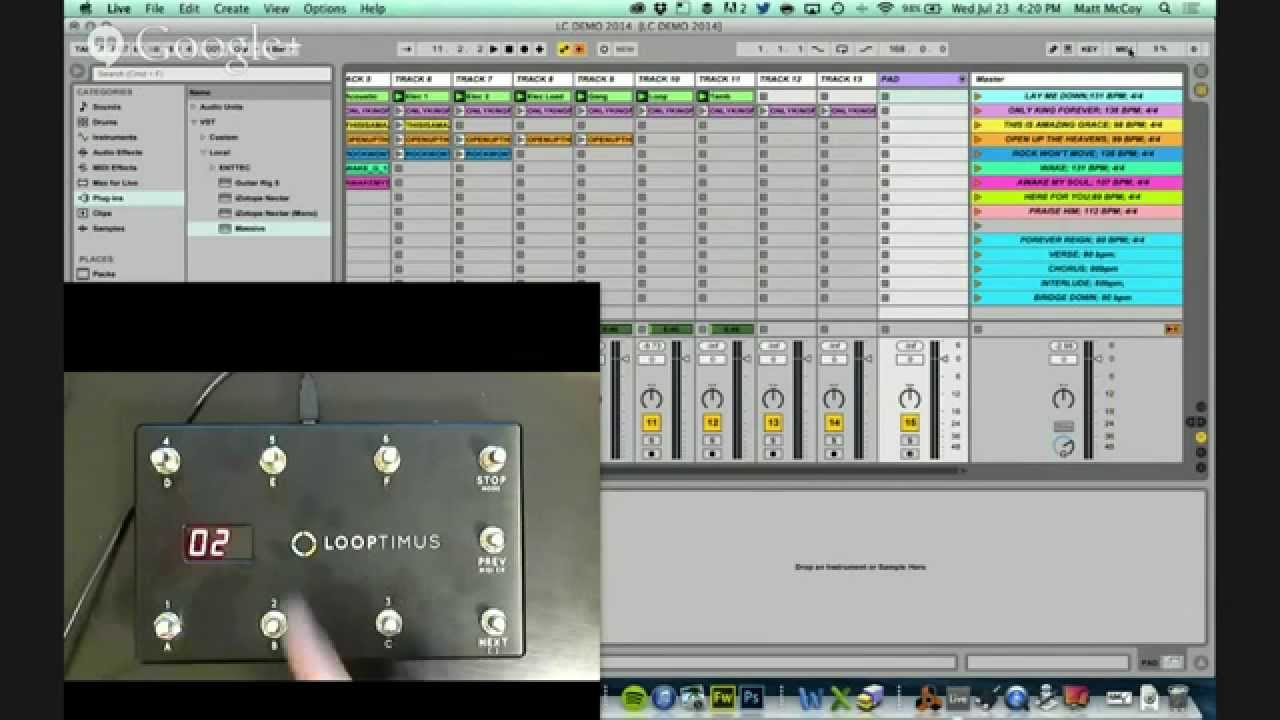Launch scene ONLY KING FOREVER
This screenshot has width=1280, height=720.
(x=977, y=111)
